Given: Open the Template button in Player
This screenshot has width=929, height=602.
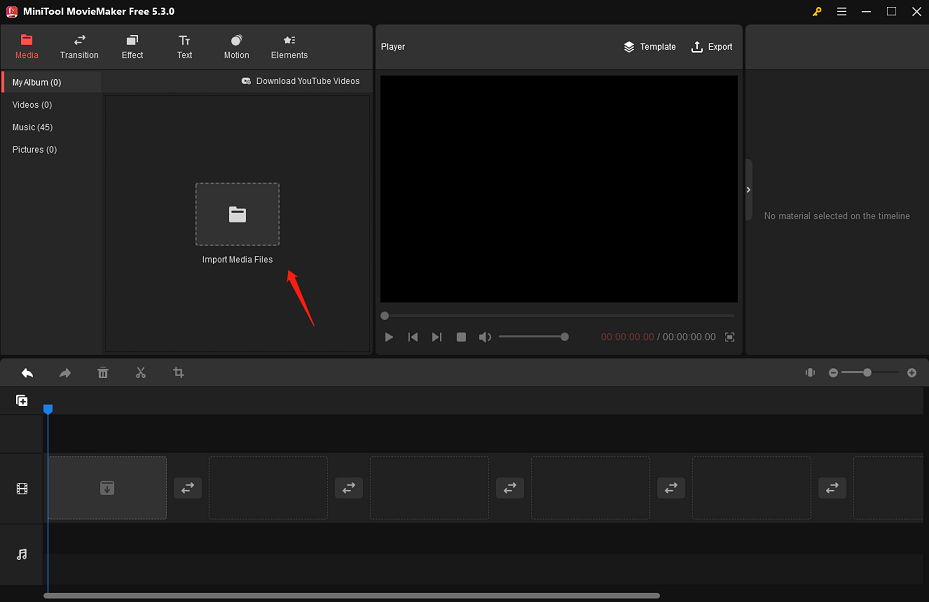Looking at the screenshot, I should click(649, 47).
